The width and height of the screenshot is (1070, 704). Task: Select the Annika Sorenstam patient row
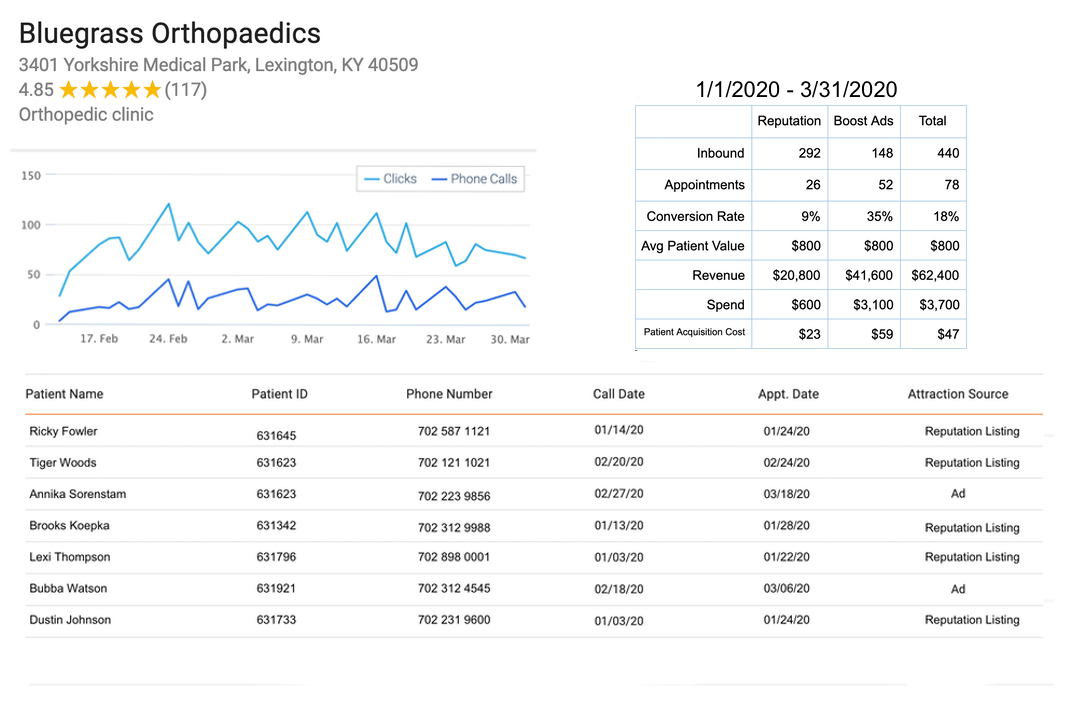534,494
